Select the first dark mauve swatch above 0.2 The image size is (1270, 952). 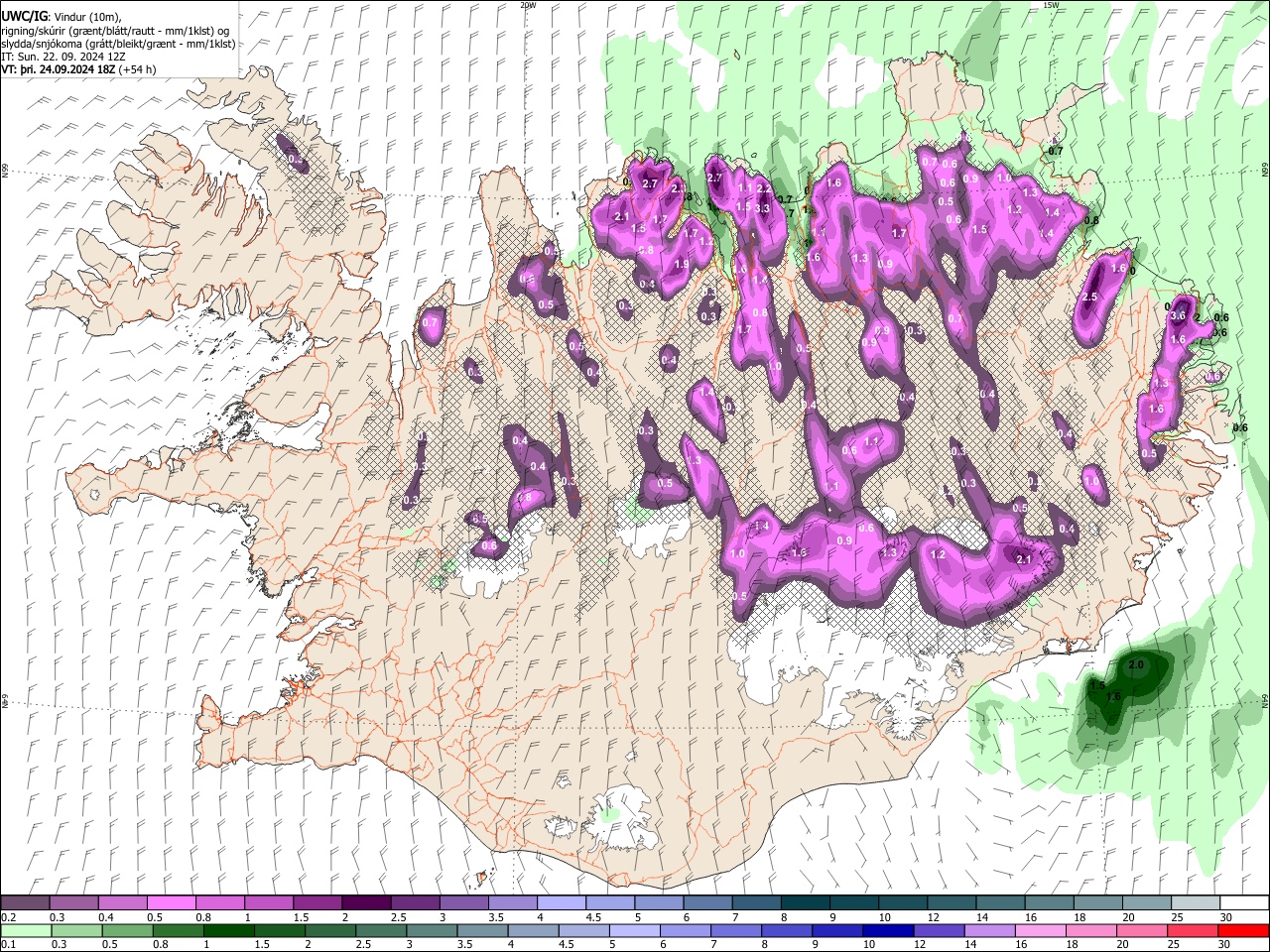pos(25,903)
